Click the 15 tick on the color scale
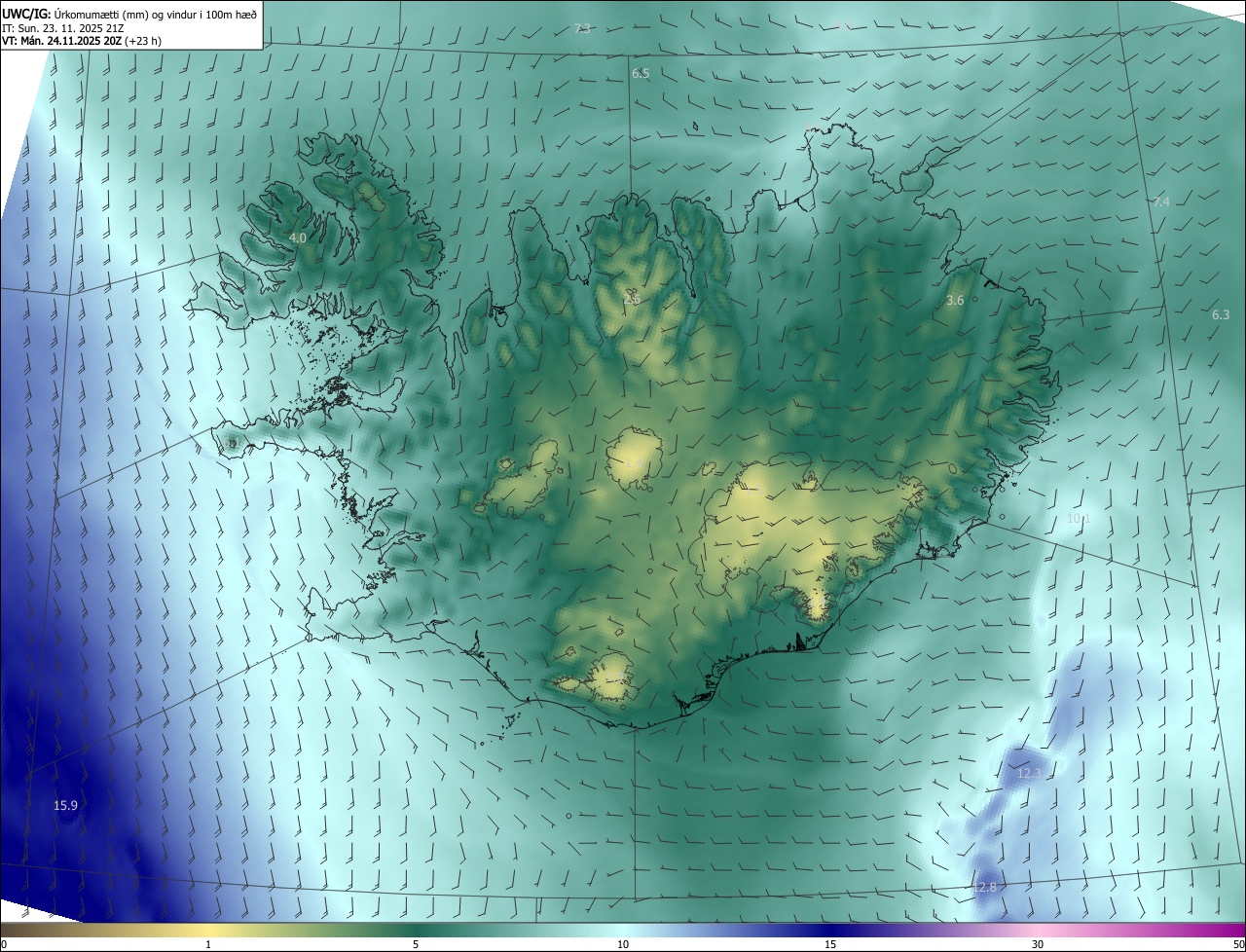The image size is (1246, 952). 830,944
